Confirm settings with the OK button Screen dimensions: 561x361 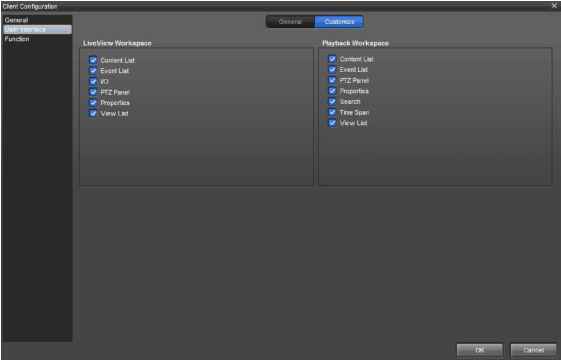479,350
